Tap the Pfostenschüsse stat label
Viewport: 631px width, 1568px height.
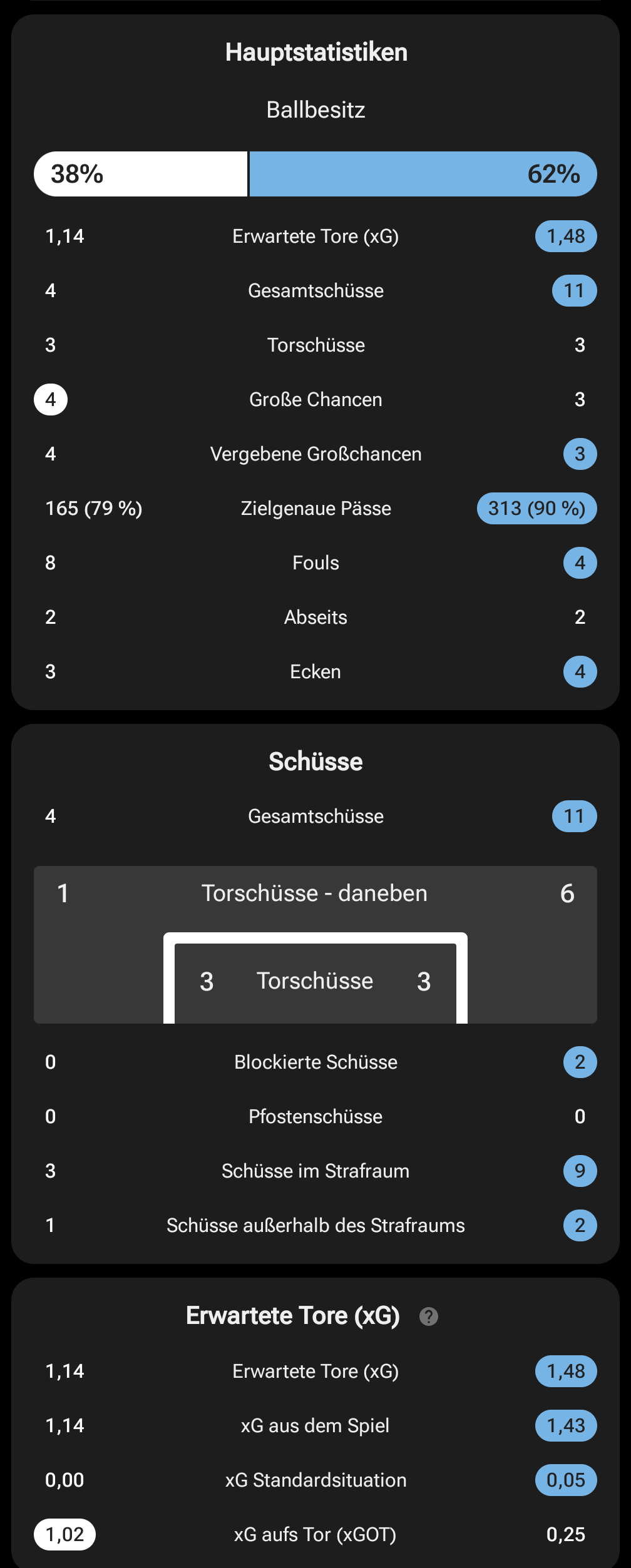[x=315, y=1116]
